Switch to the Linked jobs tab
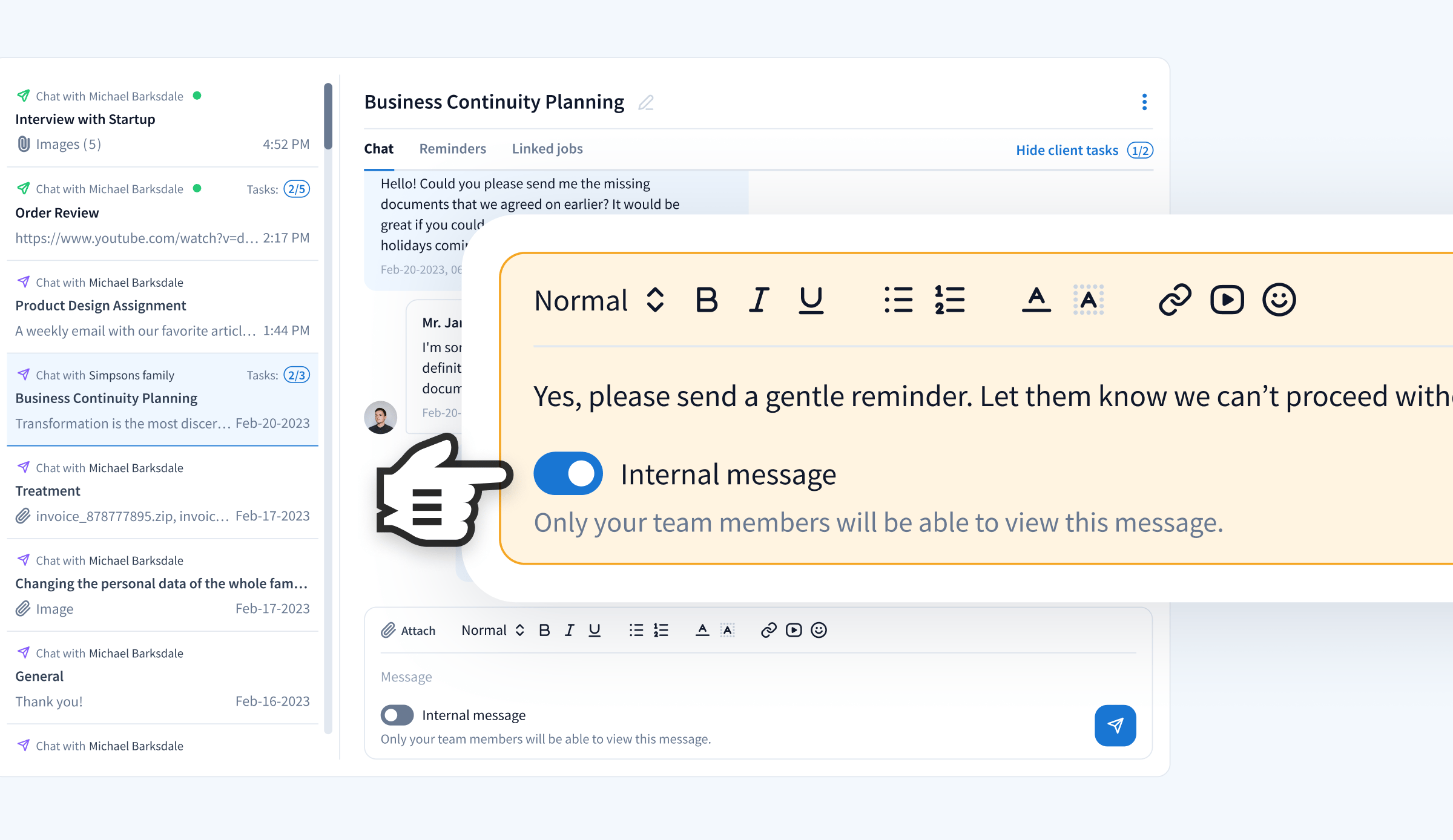 (x=547, y=149)
